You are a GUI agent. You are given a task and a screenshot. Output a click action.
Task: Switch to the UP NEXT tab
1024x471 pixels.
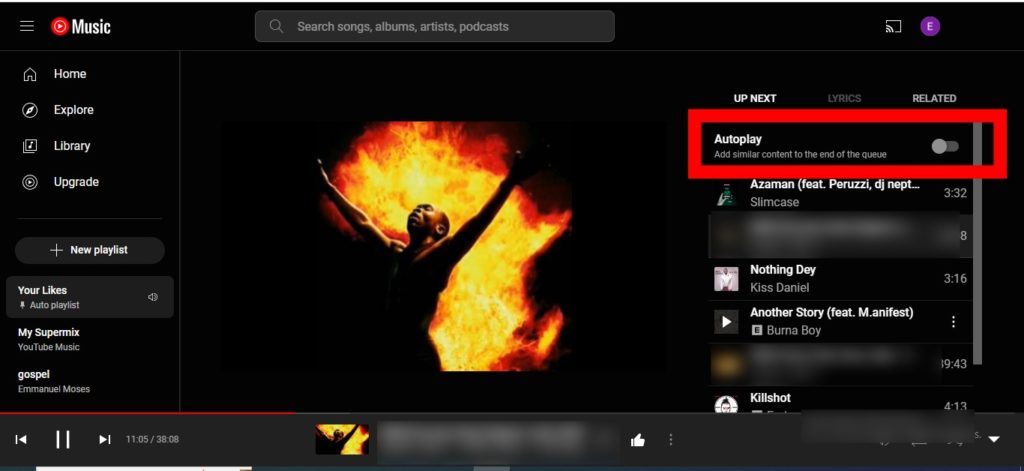click(755, 99)
